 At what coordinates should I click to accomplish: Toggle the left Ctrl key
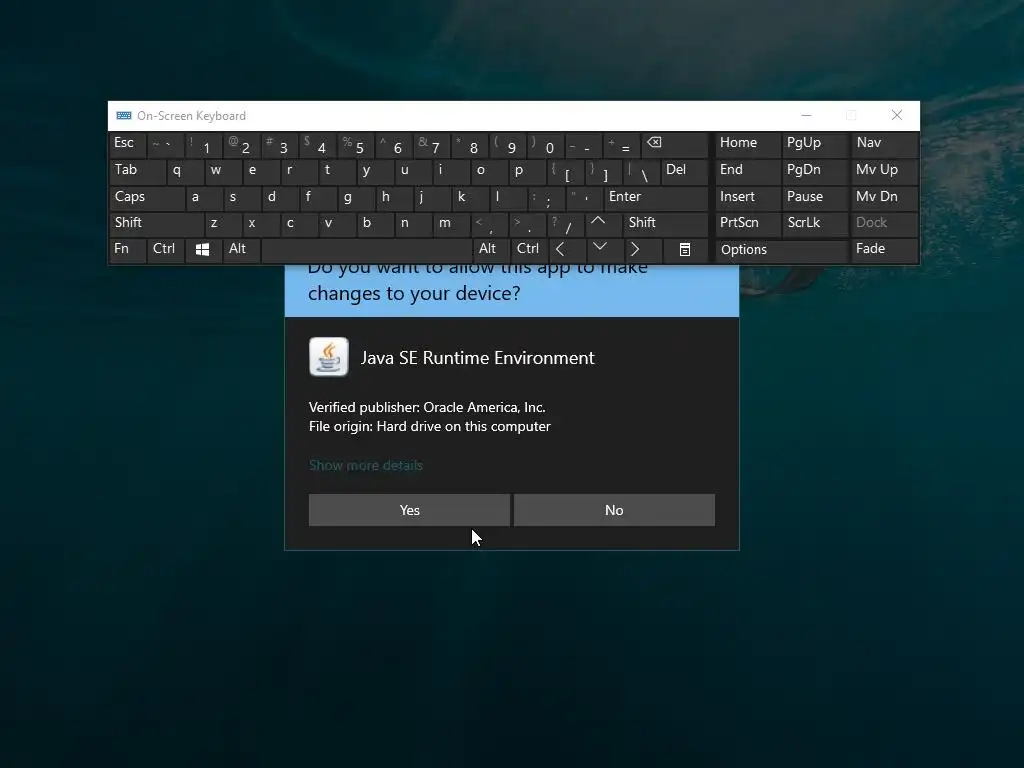[x=166, y=249]
